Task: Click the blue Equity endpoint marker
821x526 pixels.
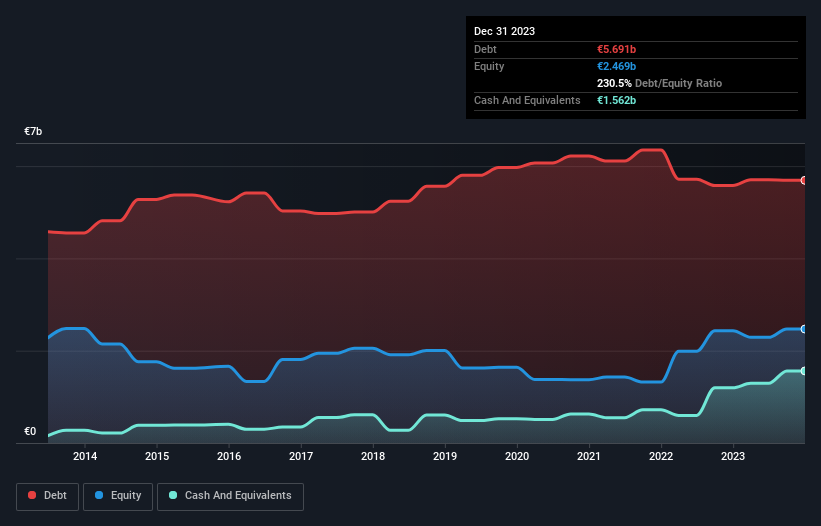Action: pyautogui.click(x=804, y=329)
